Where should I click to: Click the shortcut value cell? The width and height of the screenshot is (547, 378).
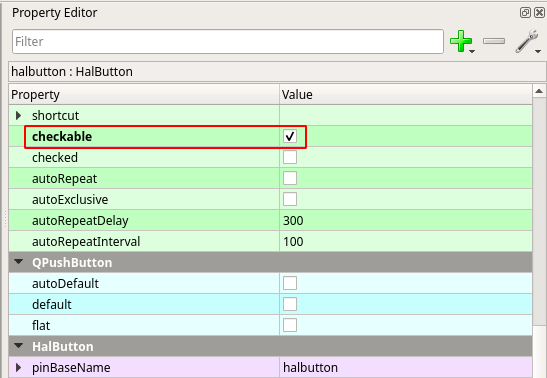tap(406, 115)
